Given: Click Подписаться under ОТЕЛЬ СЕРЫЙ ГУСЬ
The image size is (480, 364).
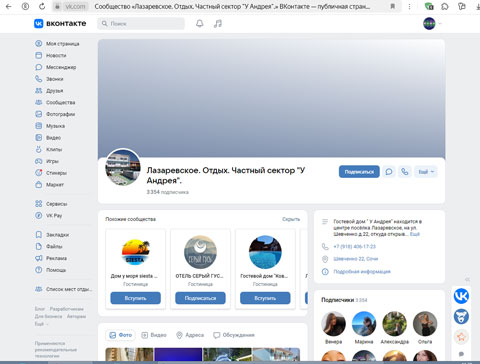Looking at the screenshot, I should [x=200, y=298].
